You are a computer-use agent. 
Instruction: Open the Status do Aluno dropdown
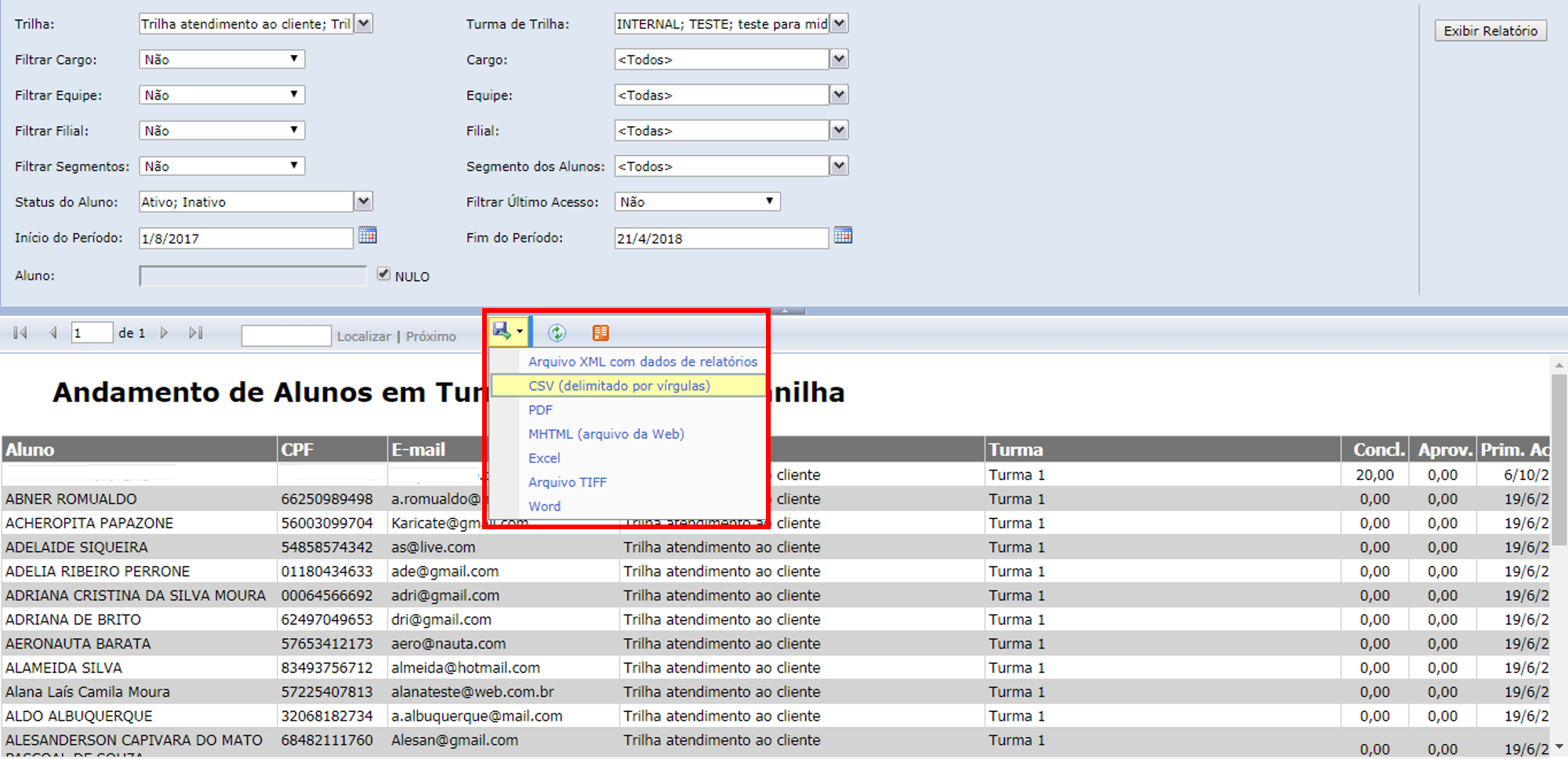click(x=363, y=202)
